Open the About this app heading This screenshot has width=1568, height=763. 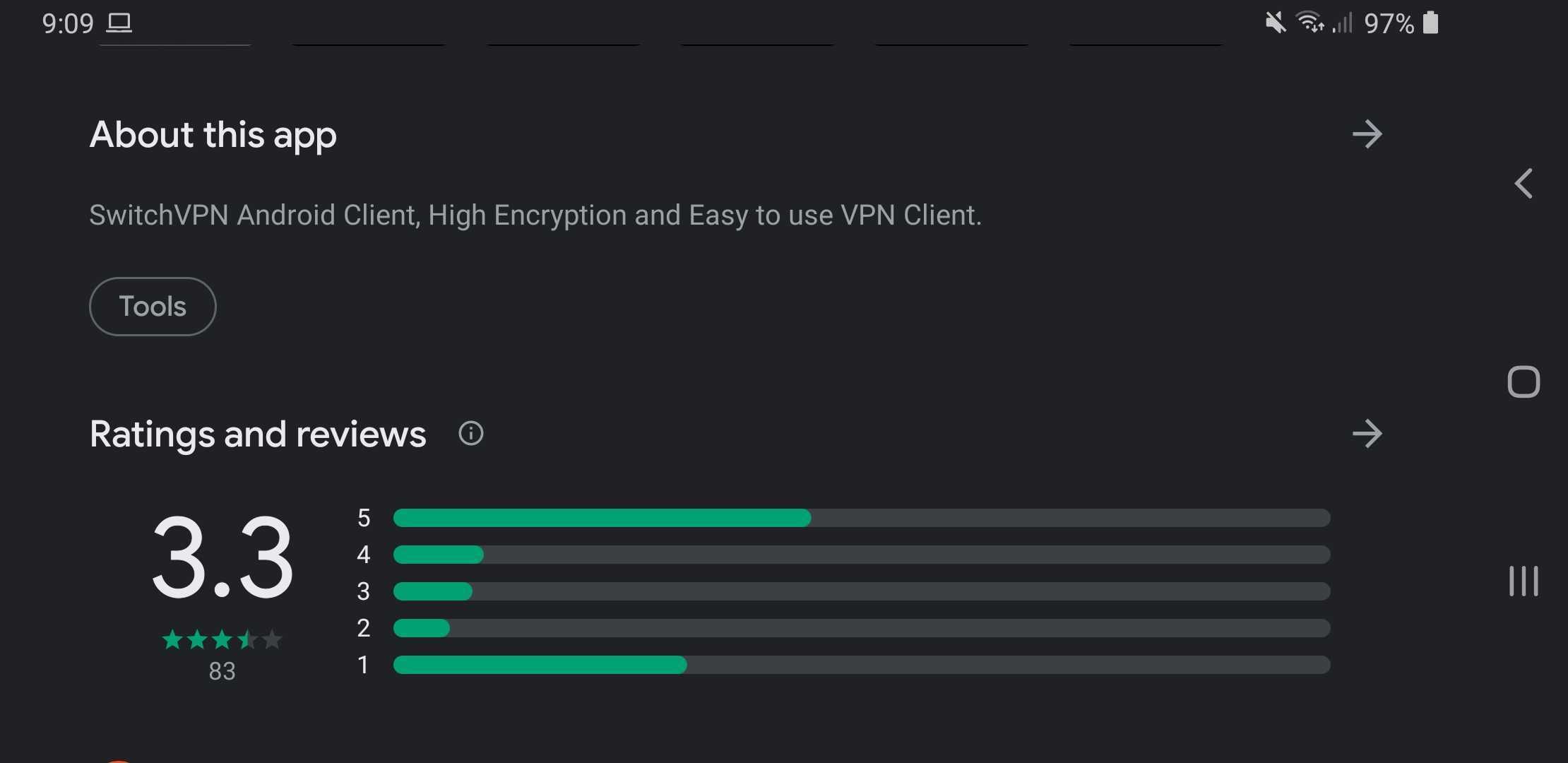click(x=213, y=135)
